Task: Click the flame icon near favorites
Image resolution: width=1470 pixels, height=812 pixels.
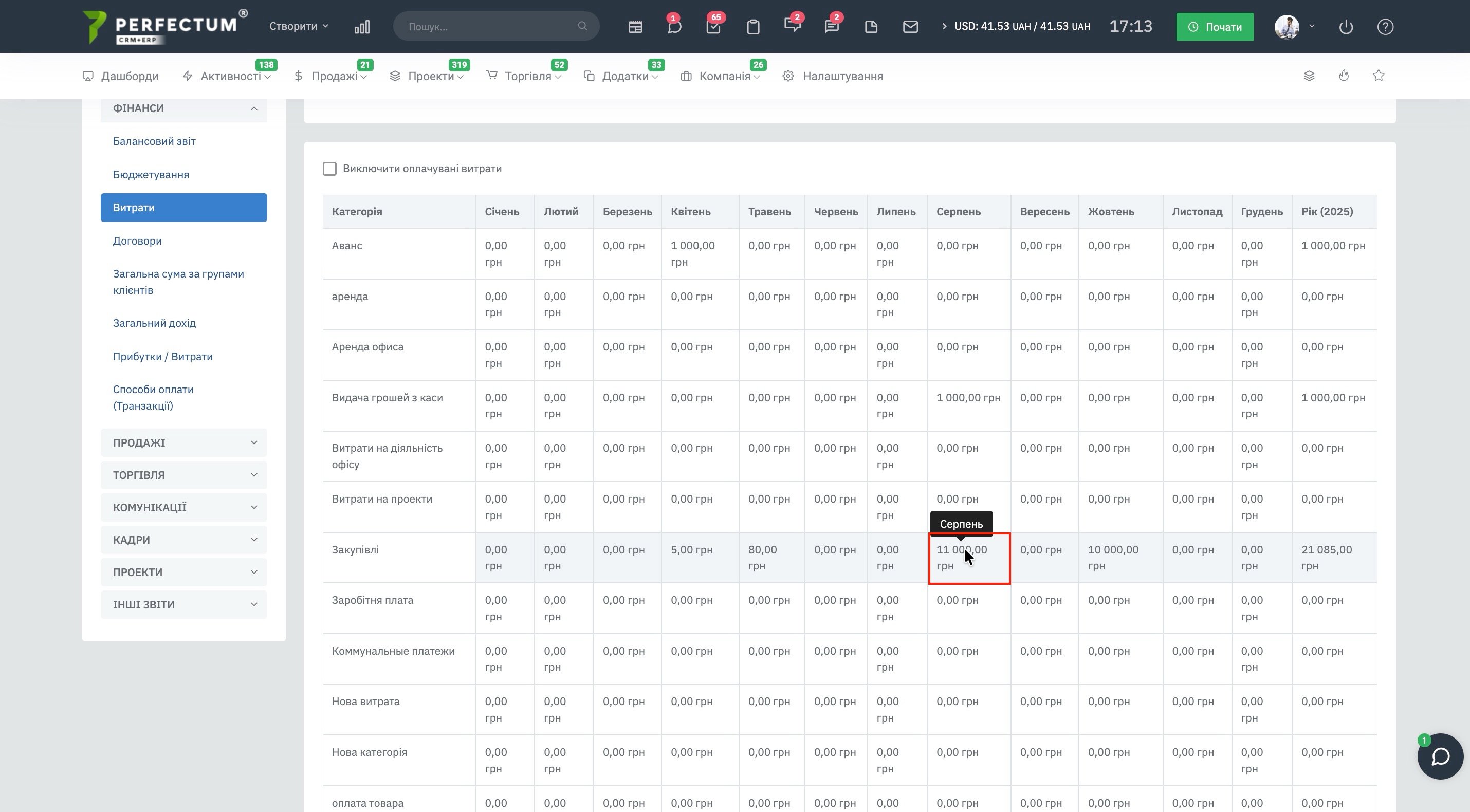Action: point(1344,76)
